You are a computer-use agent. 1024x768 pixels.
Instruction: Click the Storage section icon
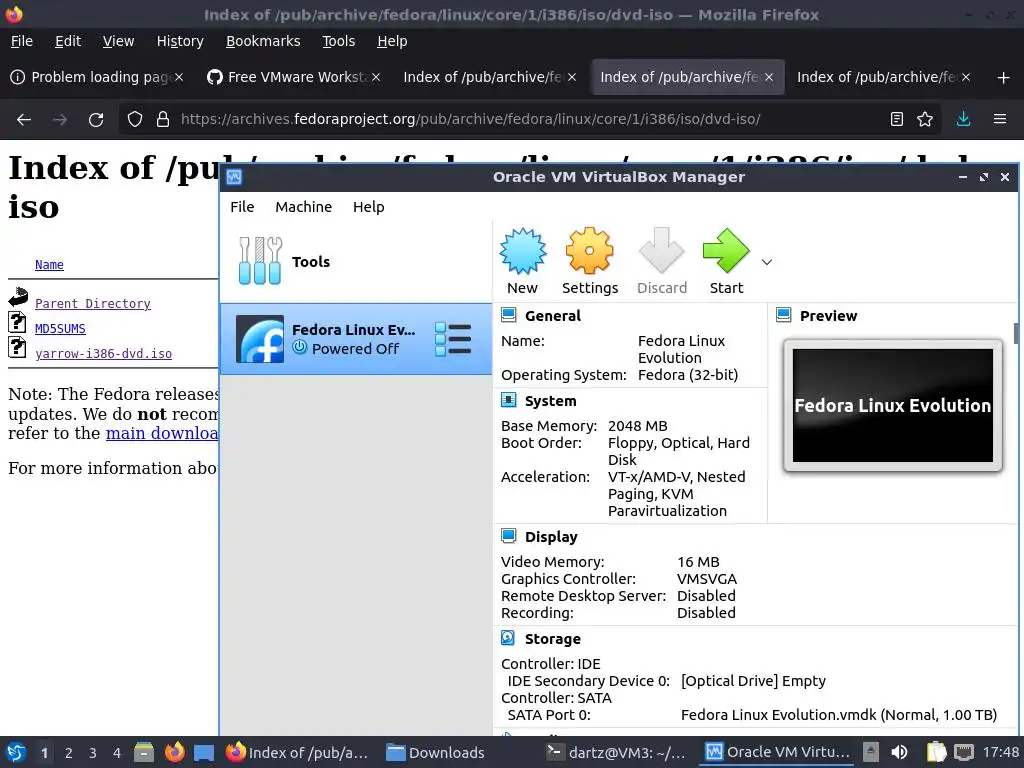pos(509,638)
